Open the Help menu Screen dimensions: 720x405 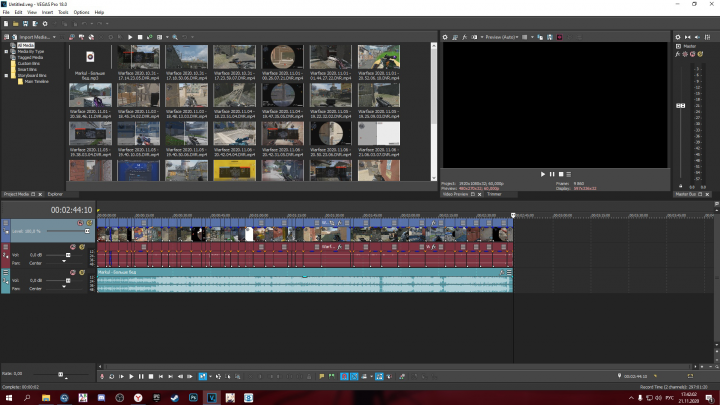coord(99,12)
